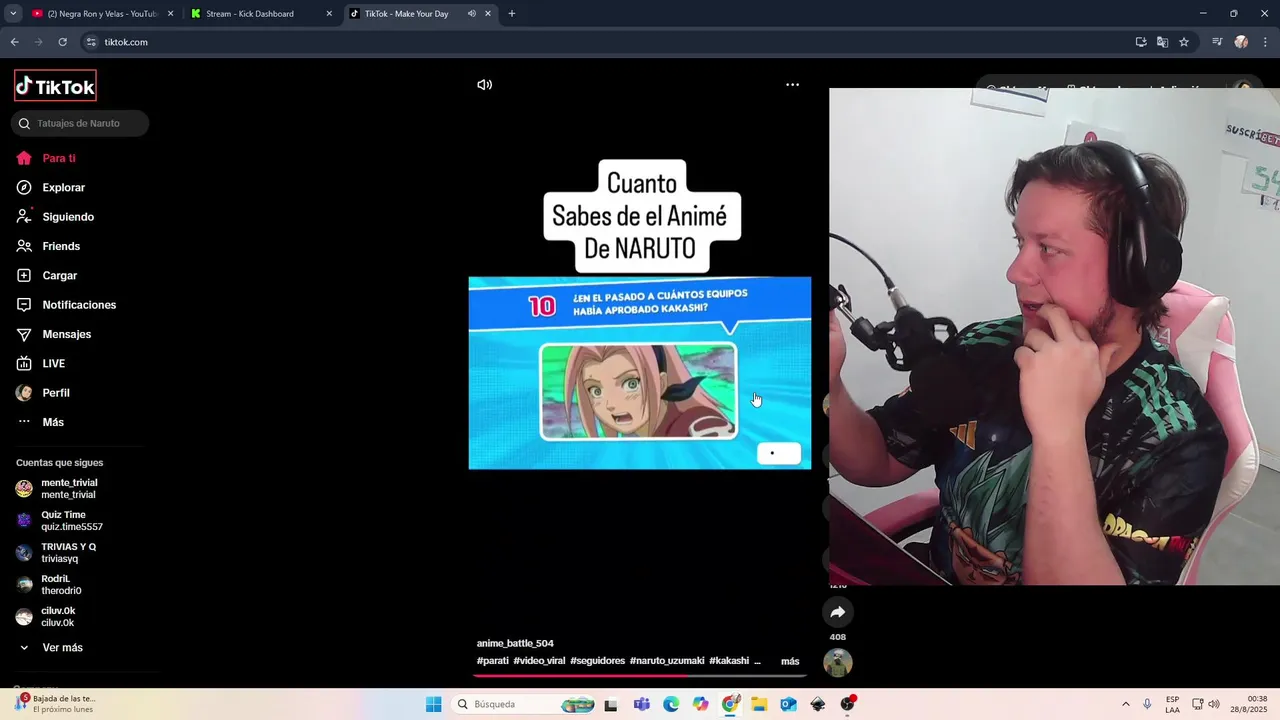
Task: Show hidden system tray icons
Action: 1125,704
